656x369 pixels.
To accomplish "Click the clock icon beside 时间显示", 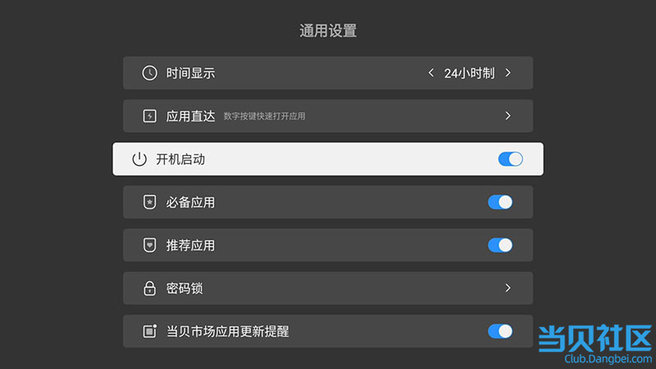I will pyautogui.click(x=149, y=73).
